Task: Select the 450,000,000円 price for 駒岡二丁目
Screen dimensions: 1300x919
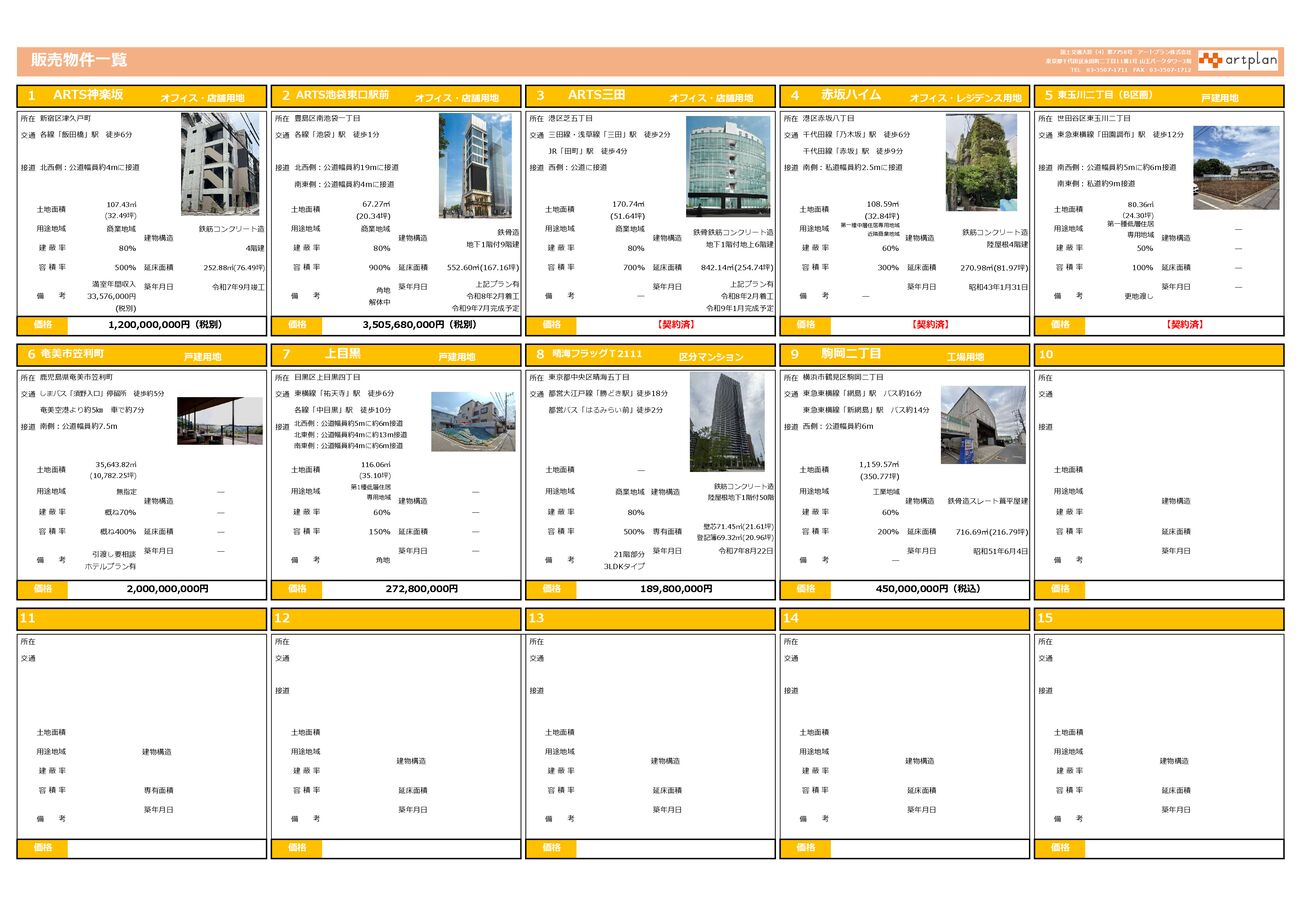Action: tap(928, 589)
